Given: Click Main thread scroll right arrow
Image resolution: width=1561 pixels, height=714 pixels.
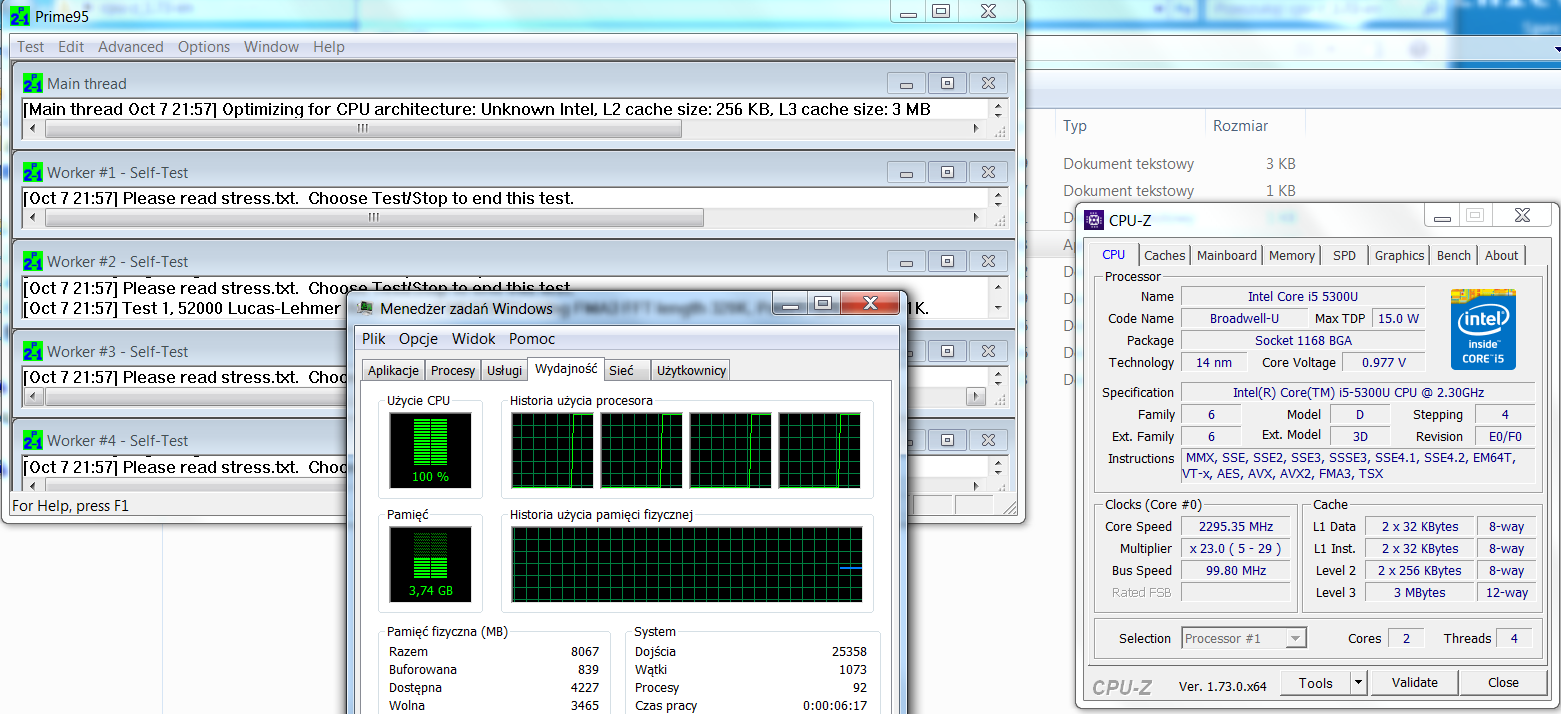Looking at the screenshot, I should 977,129.
